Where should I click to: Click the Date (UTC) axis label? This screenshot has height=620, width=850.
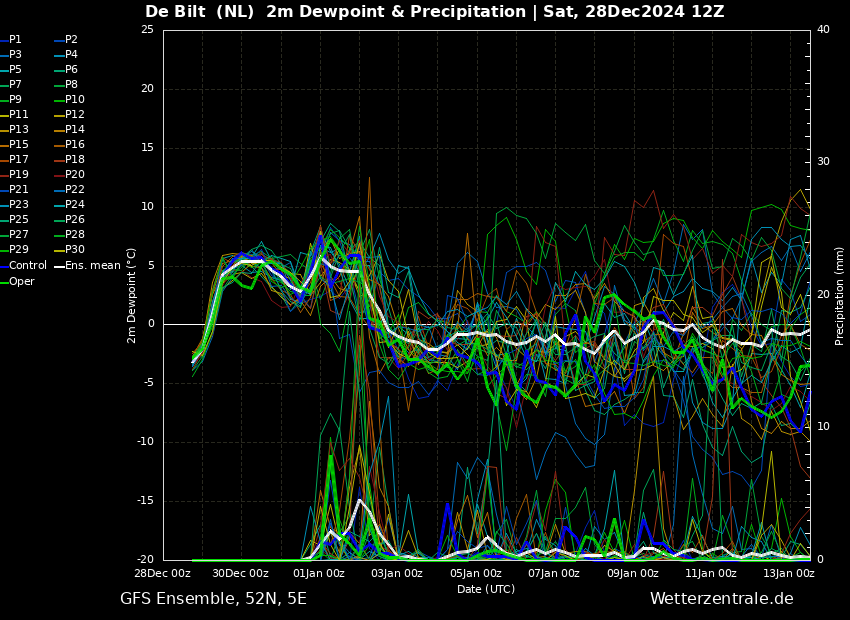[486, 589]
